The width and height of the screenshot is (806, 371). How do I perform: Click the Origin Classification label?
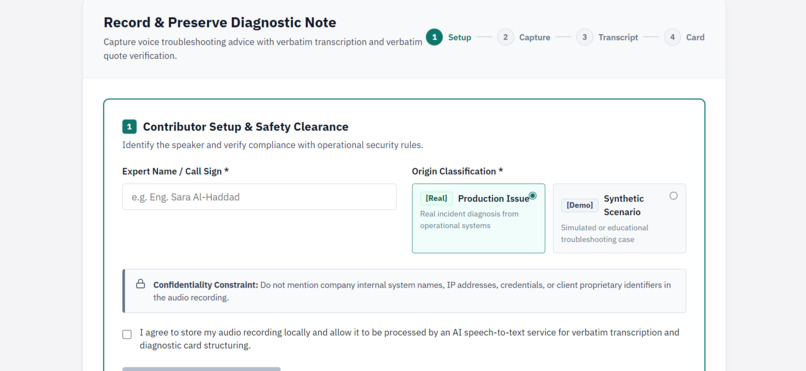[457, 171]
